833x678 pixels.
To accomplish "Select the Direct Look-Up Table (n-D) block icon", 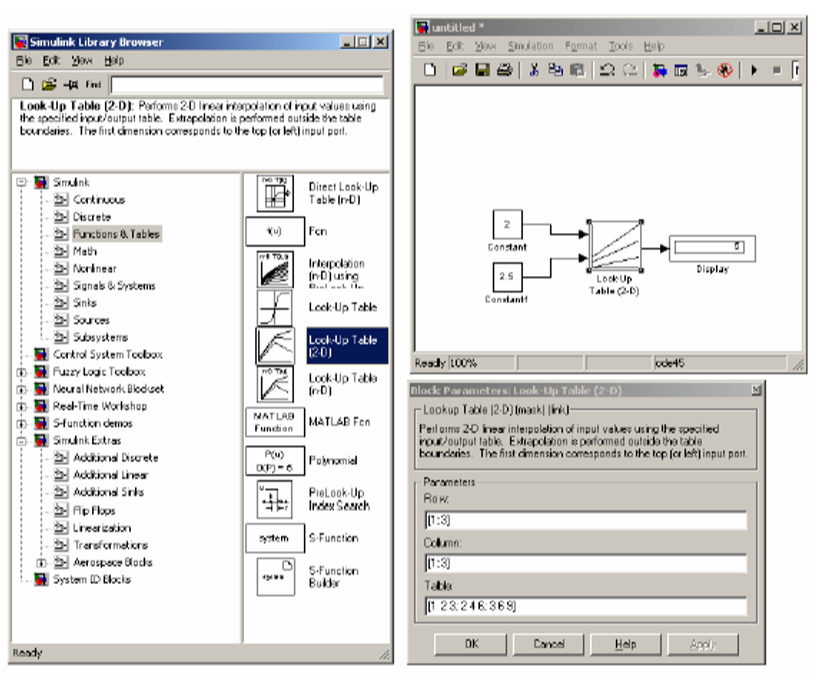I will click(275, 193).
